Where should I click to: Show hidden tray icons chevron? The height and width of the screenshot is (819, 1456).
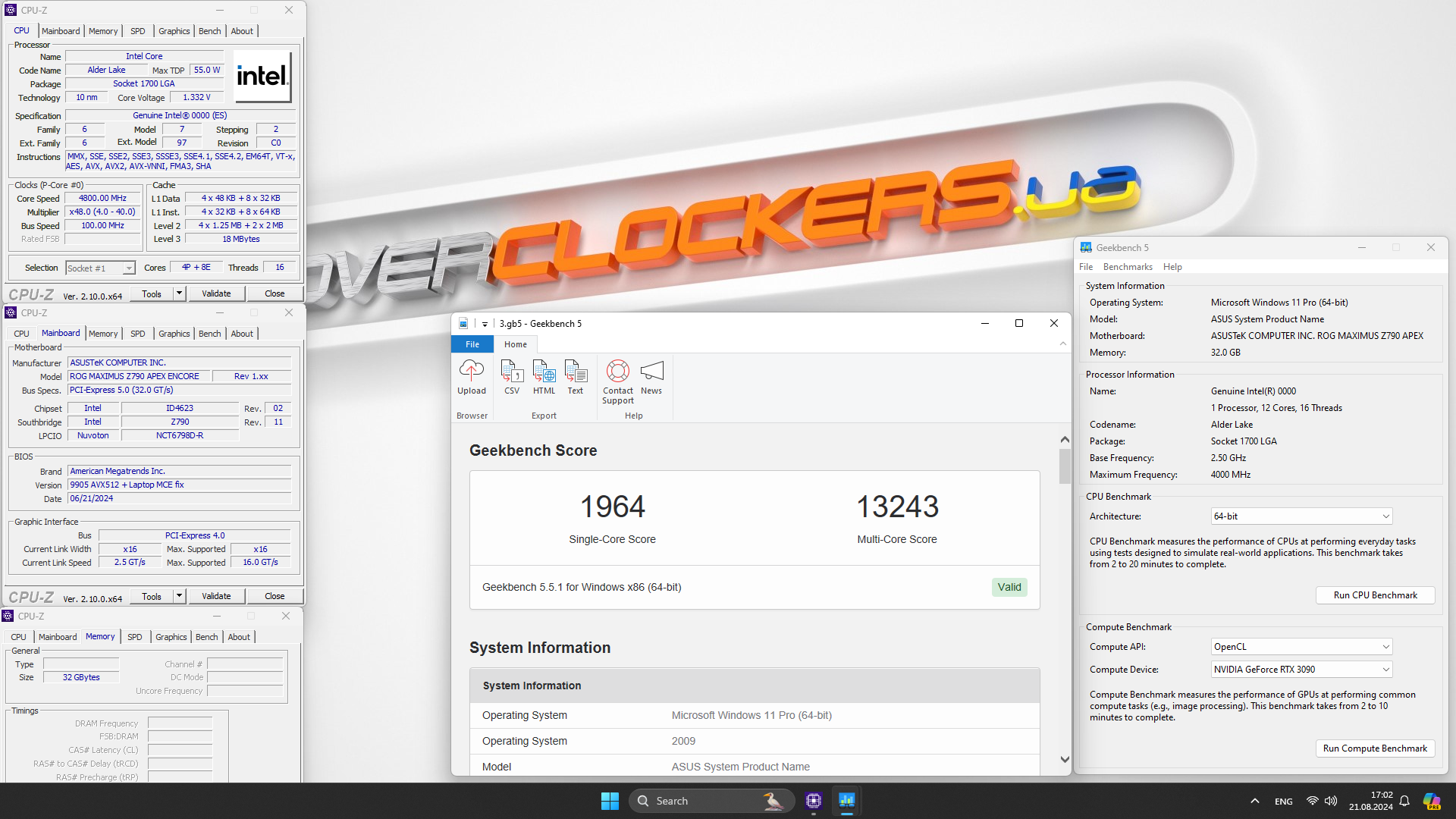[x=1255, y=801]
